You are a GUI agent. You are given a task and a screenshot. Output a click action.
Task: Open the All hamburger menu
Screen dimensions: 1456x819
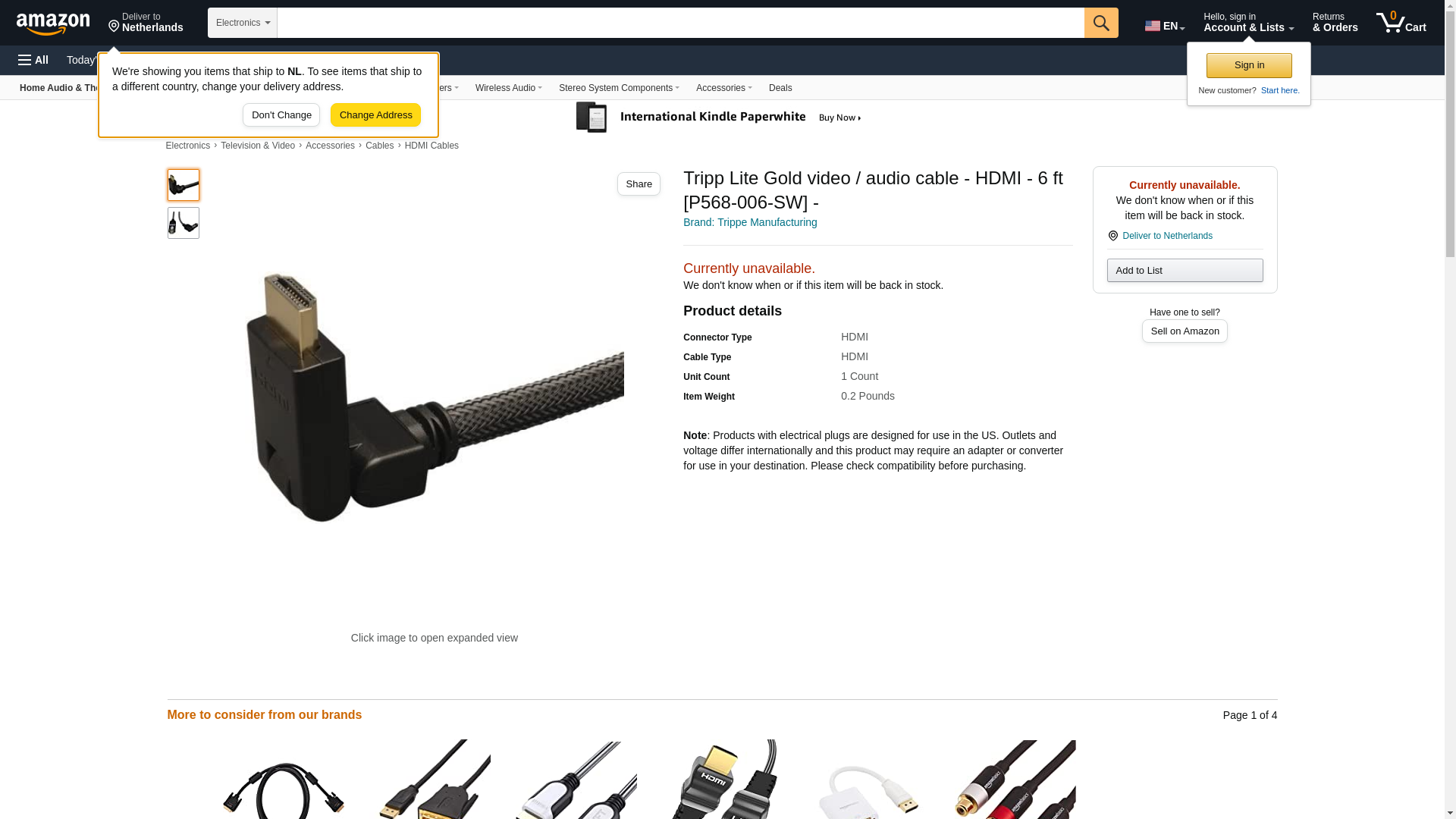tap(33, 60)
